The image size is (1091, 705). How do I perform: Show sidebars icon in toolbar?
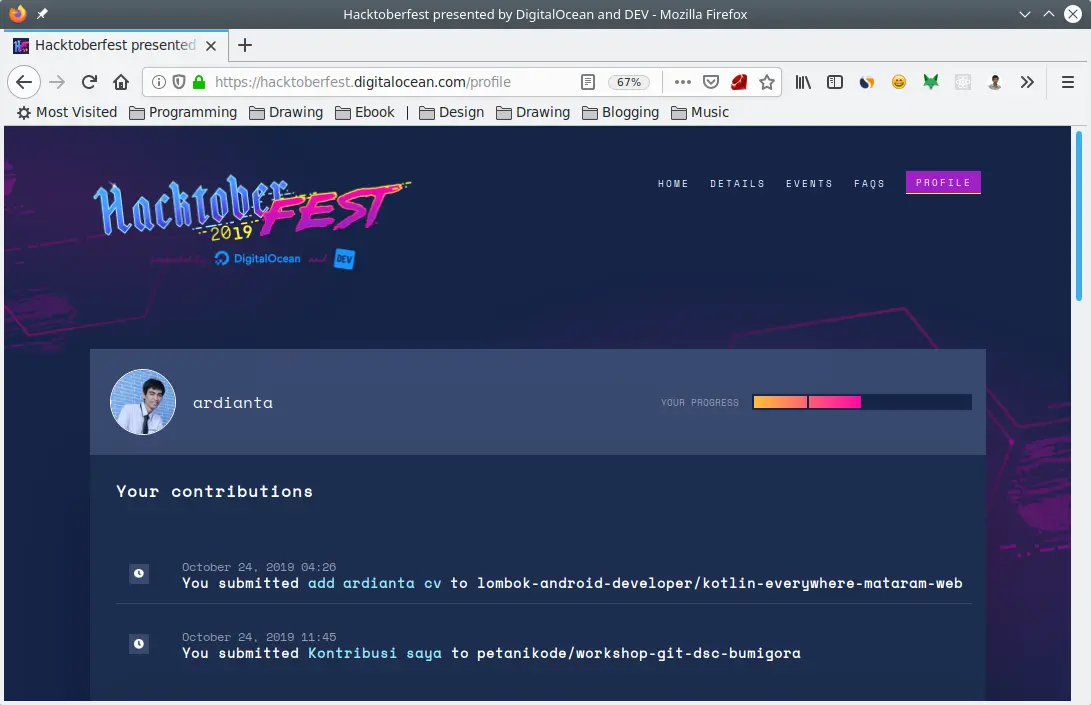pos(835,82)
